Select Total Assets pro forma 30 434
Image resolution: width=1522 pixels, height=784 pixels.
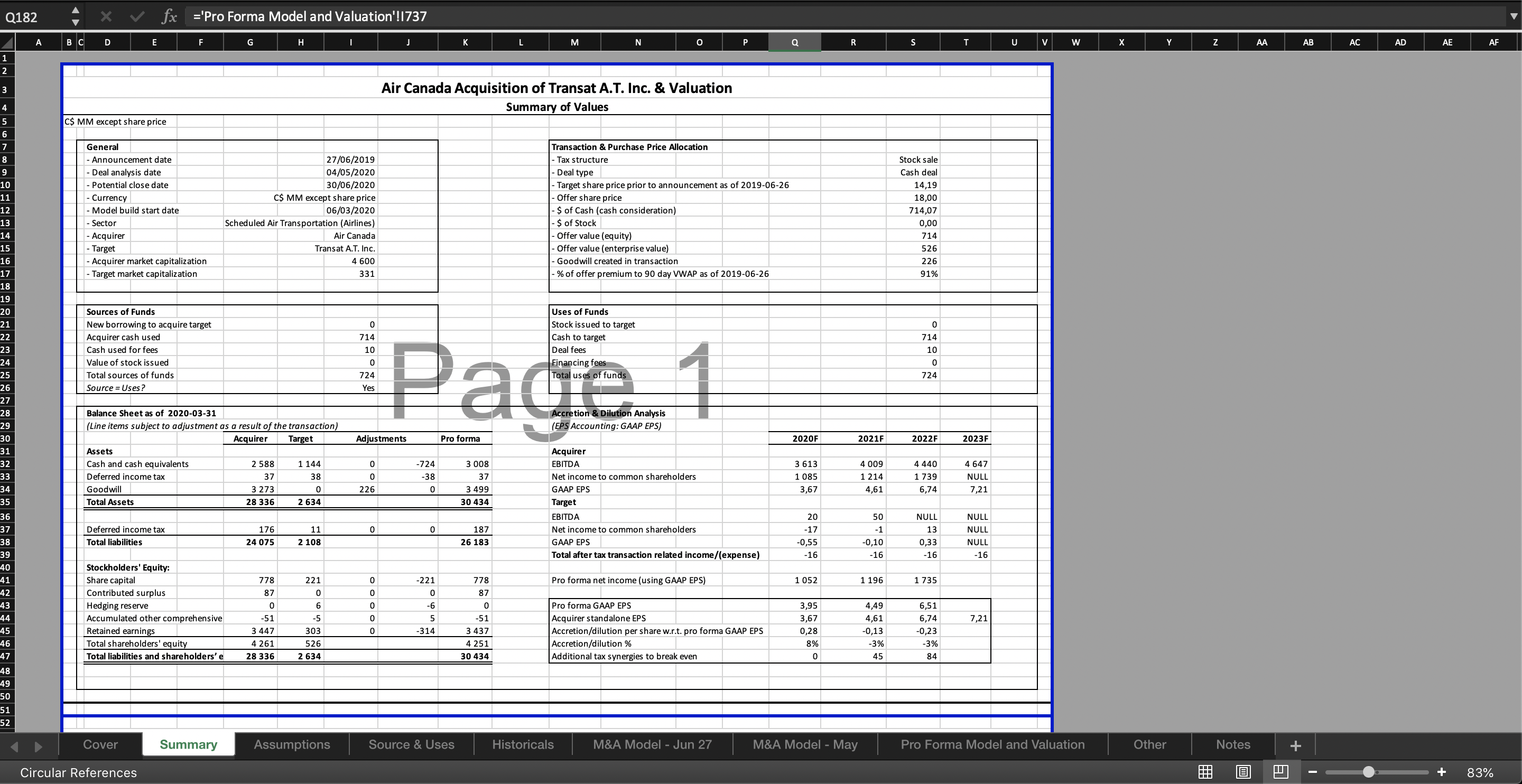[465, 502]
